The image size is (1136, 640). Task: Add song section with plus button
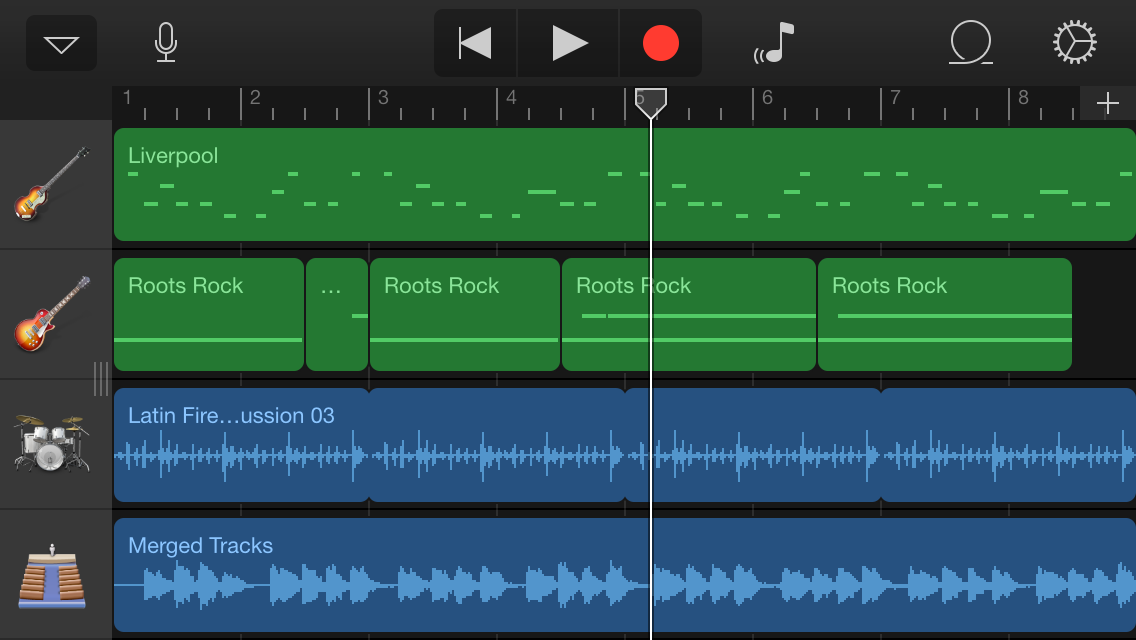tap(1108, 104)
